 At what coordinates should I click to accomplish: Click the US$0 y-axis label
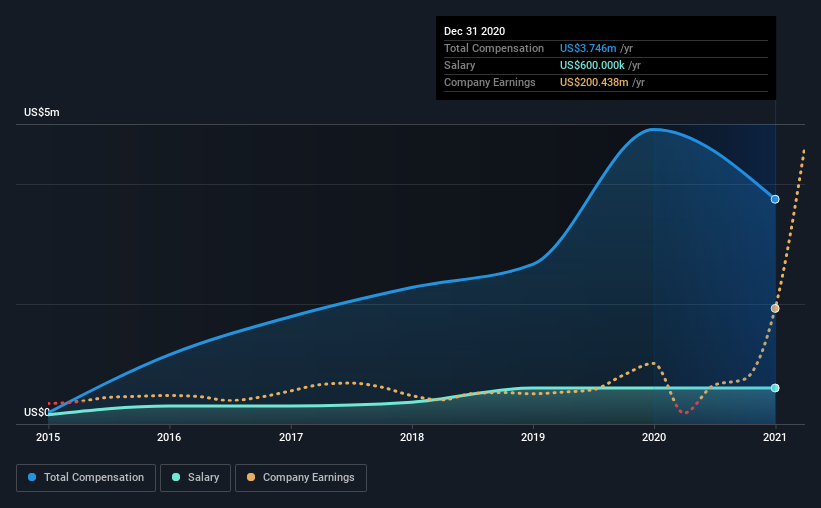[x=37, y=413]
